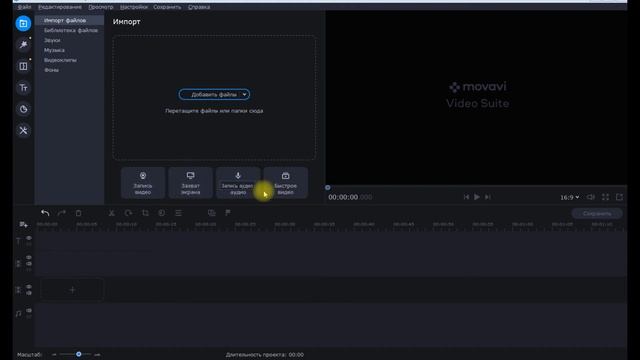
Task: Click the plus placeholder on video track
Action: pyautogui.click(x=72, y=290)
